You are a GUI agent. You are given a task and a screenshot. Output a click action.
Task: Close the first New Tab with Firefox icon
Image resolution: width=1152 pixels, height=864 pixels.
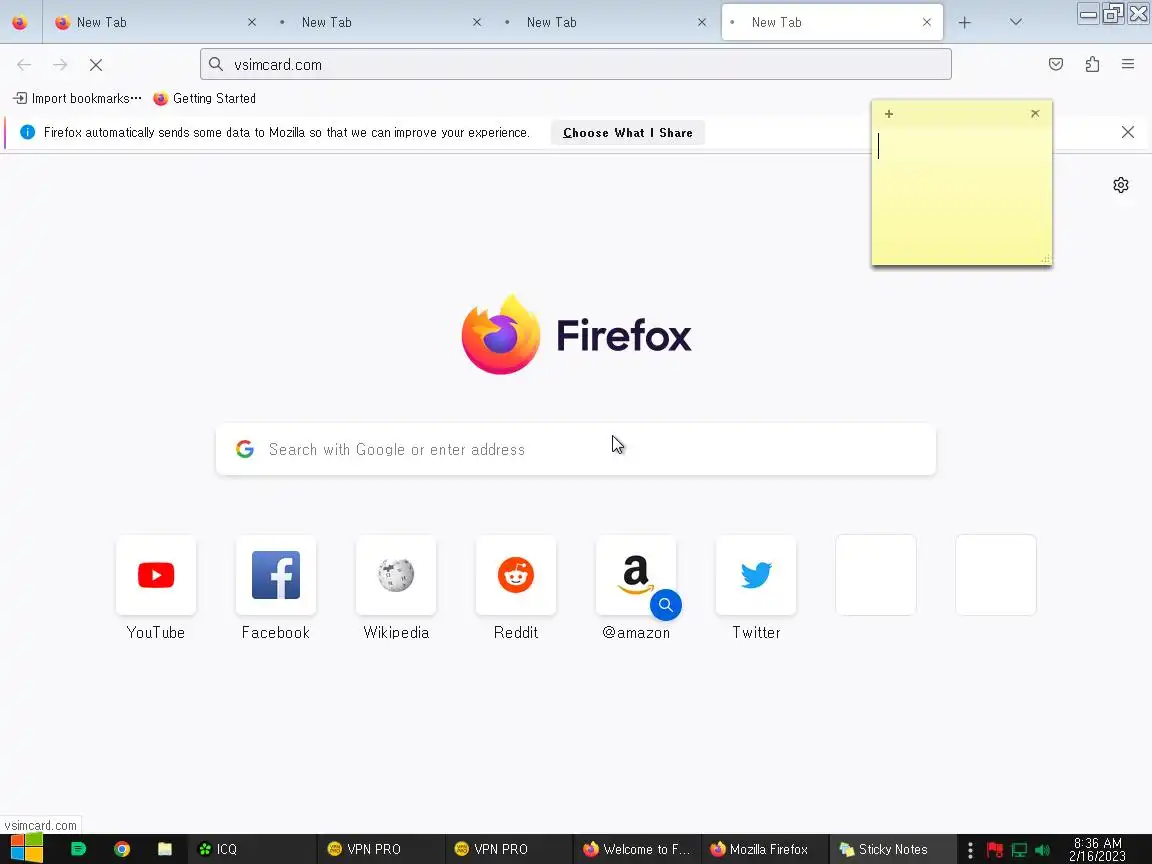pyautogui.click(x=252, y=23)
